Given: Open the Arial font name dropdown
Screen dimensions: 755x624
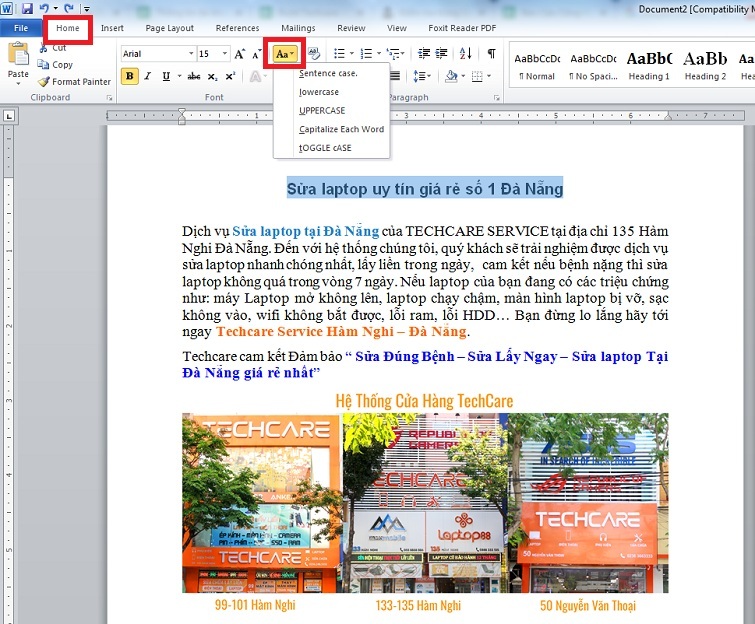Looking at the screenshot, I should click(191, 53).
